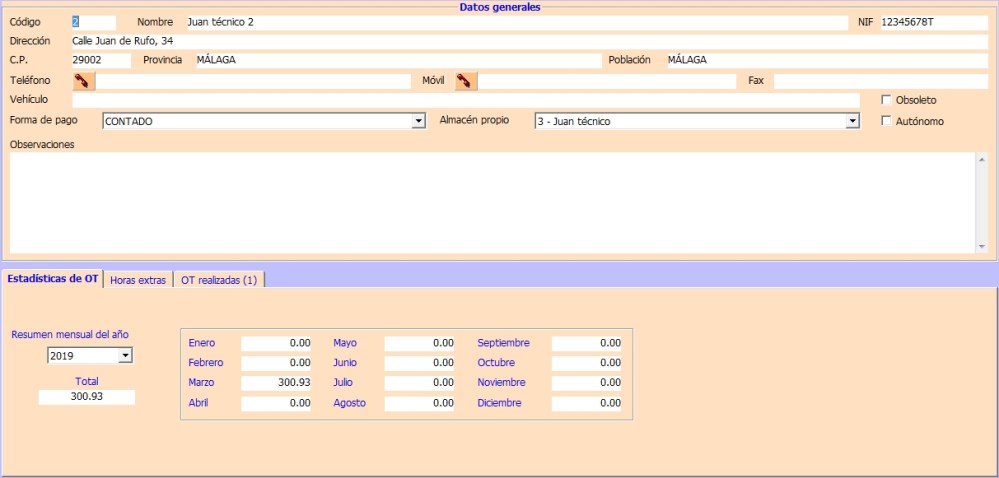Click the empty Vehículo input field

(465, 100)
